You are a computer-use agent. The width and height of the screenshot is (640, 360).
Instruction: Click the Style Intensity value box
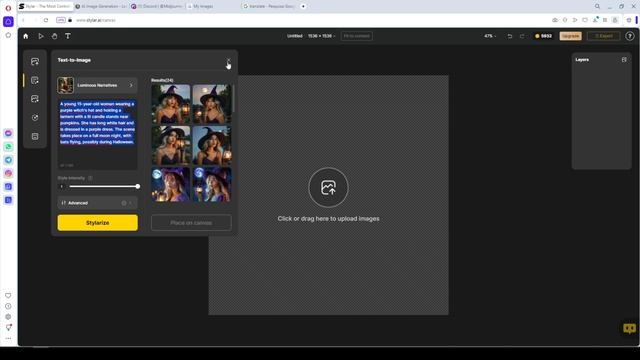(x=62, y=187)
